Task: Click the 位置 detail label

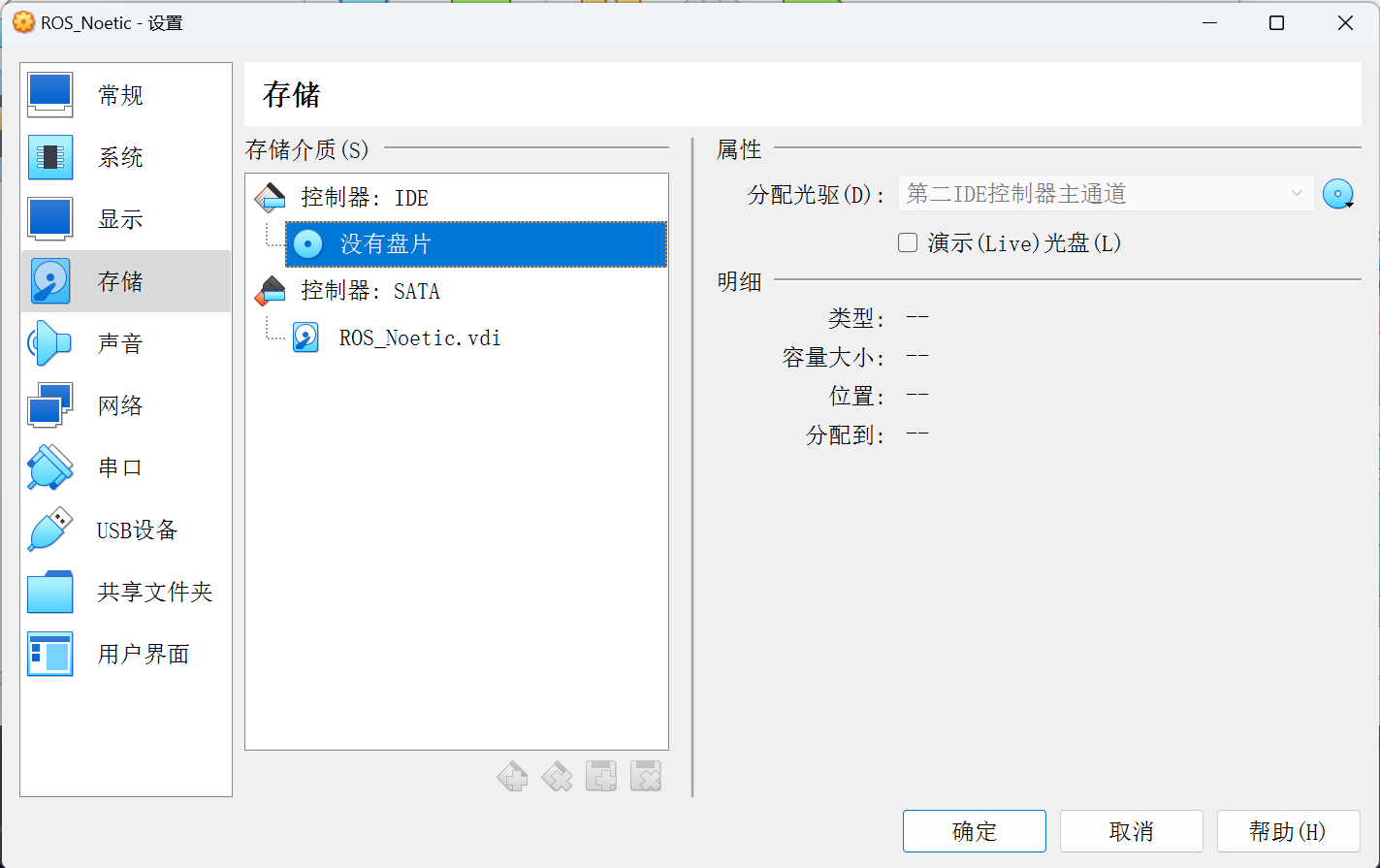Action: (x=856, y=397)
